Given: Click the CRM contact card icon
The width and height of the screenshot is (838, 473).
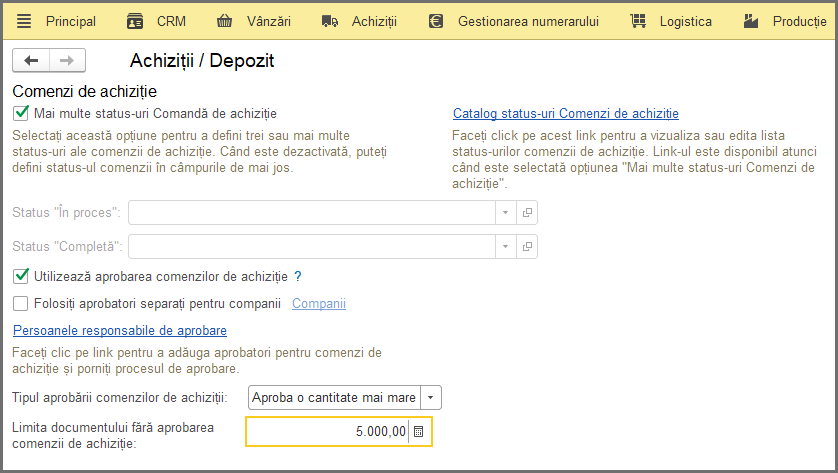Looking at the screenshot, I should coord(135,21).
